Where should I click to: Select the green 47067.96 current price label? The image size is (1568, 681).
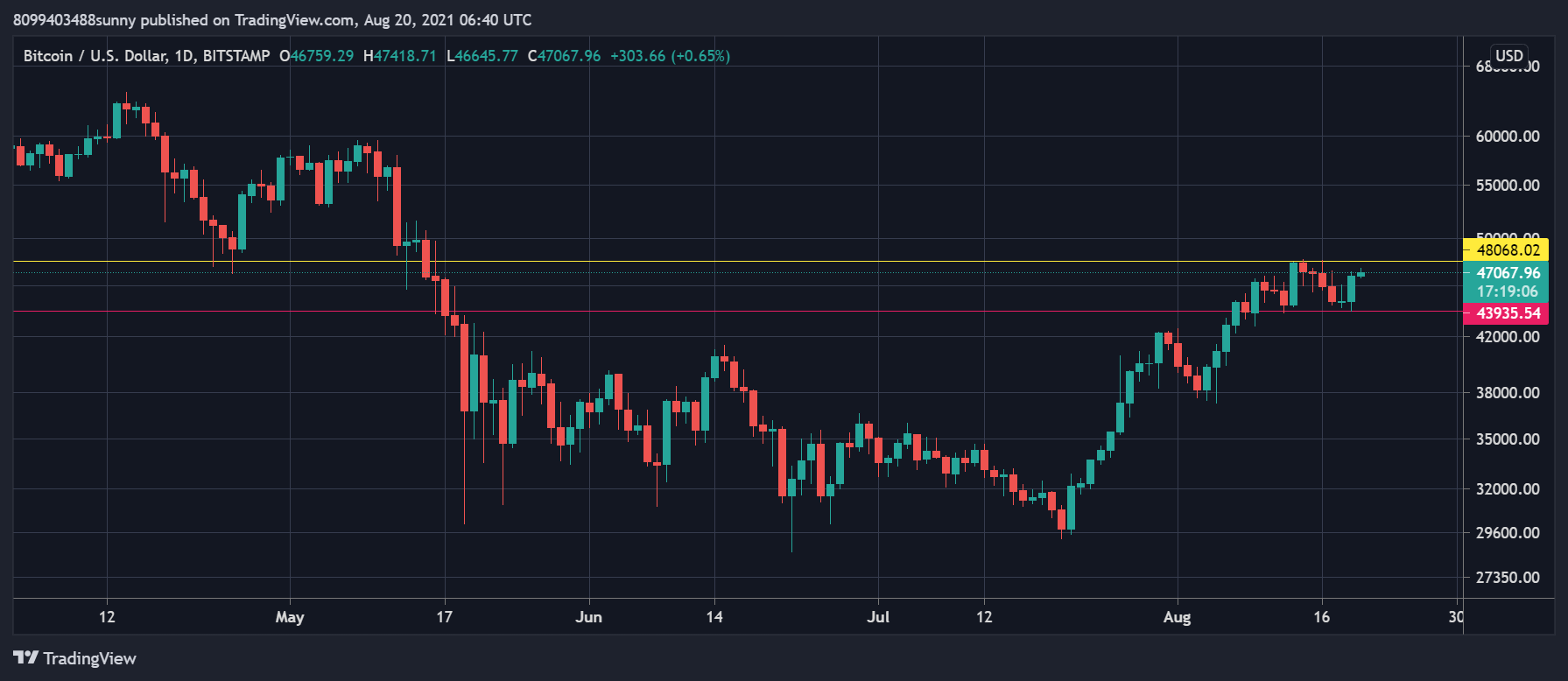[1506, 272]
